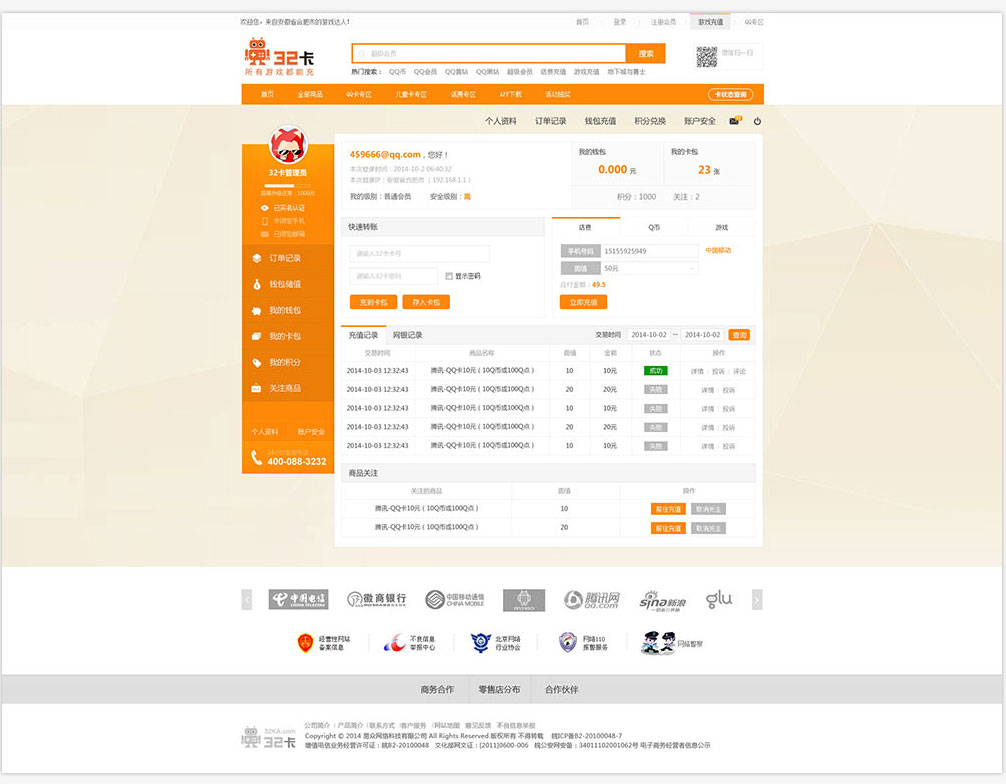Select the 网银记录 tab
Viewport: 1006px width, 784px height.
pyautogui.click(x=407, y=335)
